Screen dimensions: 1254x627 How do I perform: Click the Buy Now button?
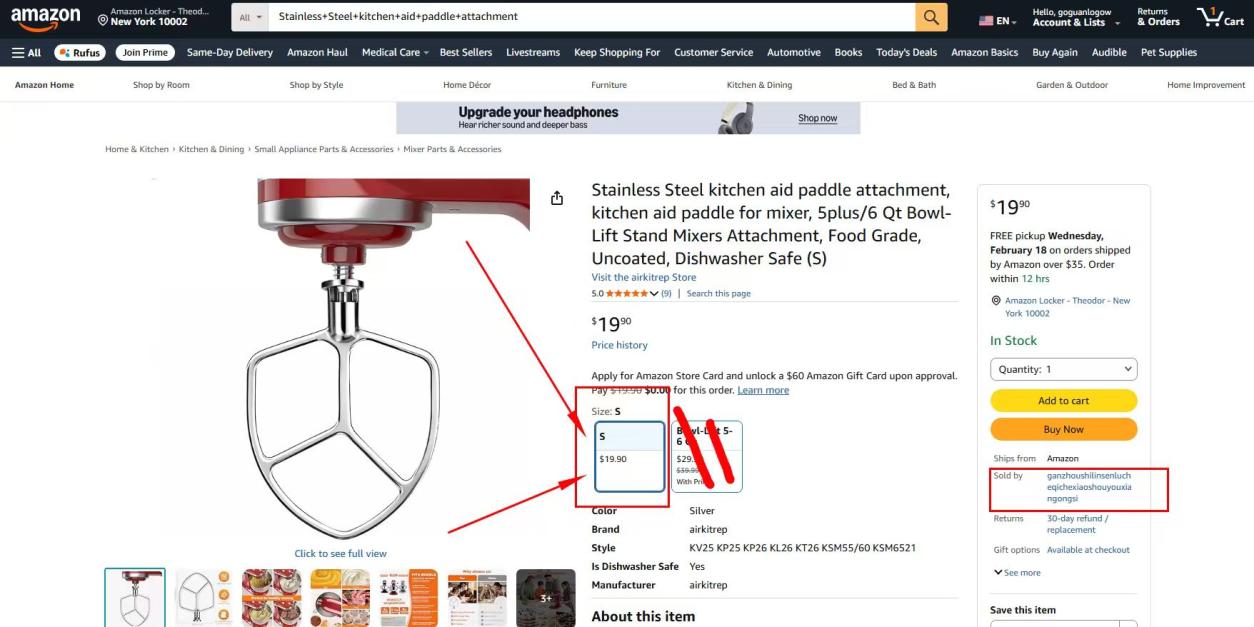[1063, 429]
